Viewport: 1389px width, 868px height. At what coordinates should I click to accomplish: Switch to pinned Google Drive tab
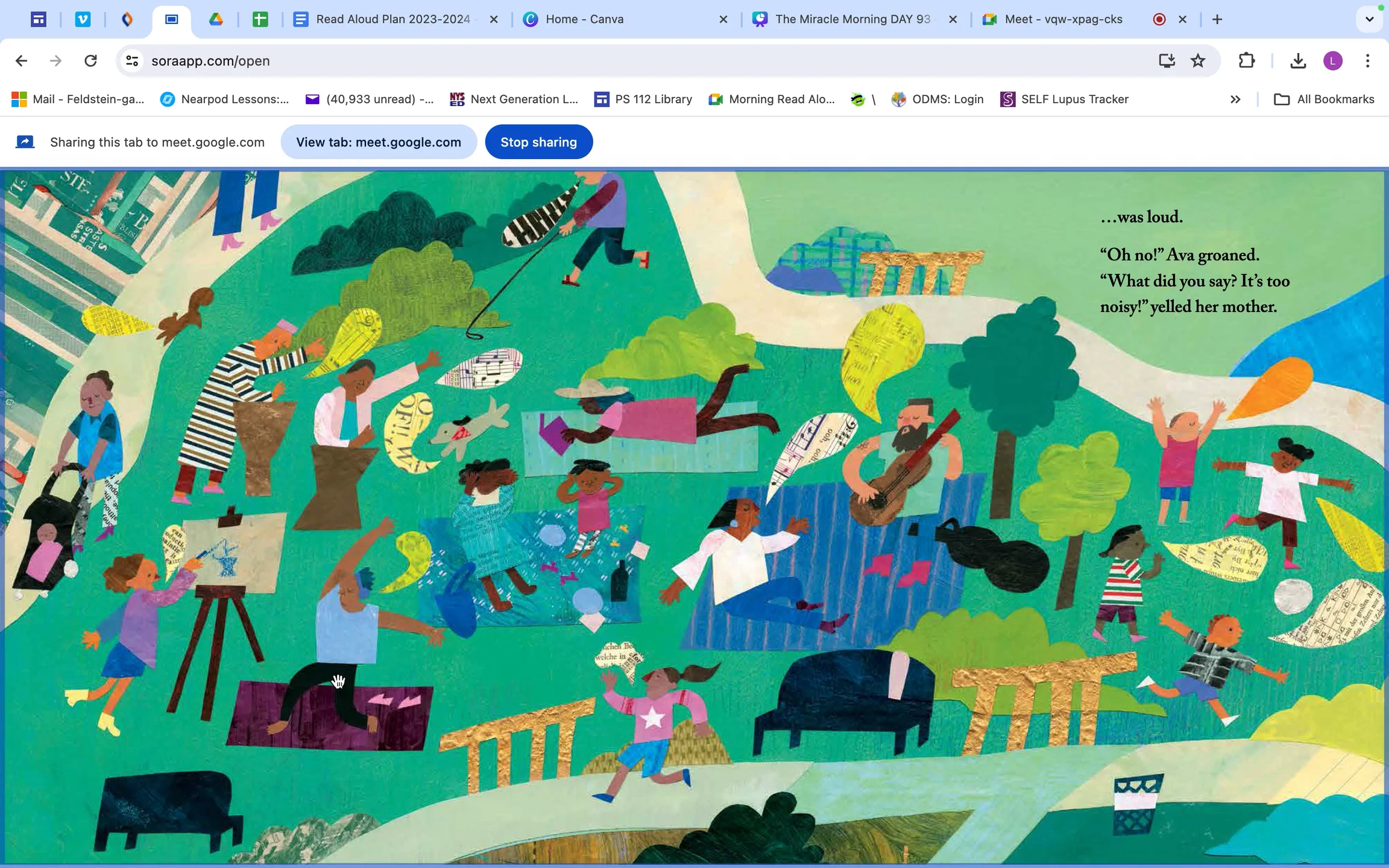point(216,19)
